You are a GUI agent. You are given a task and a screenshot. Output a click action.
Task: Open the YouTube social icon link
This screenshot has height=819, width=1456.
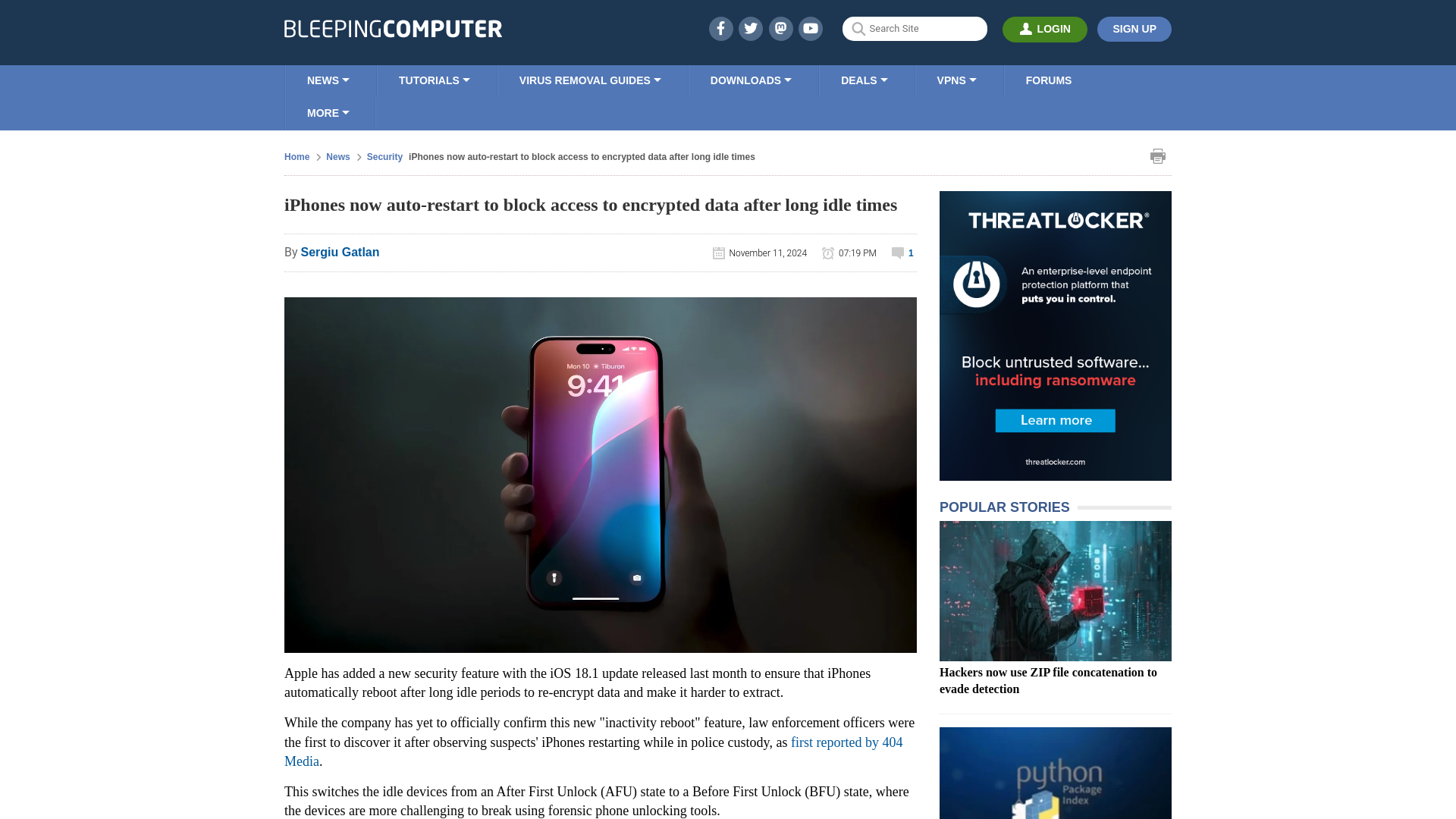pos(810,28)
